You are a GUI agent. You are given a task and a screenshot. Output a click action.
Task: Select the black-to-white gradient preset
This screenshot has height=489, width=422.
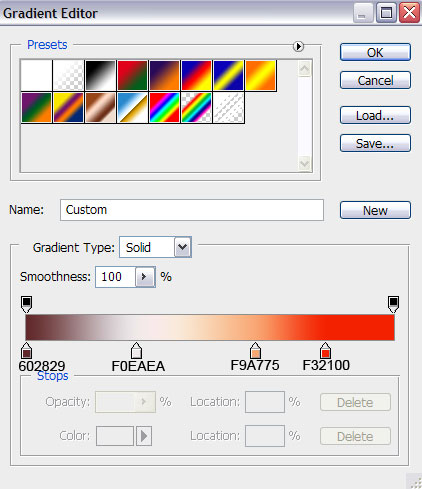click(x=100, y=75)
